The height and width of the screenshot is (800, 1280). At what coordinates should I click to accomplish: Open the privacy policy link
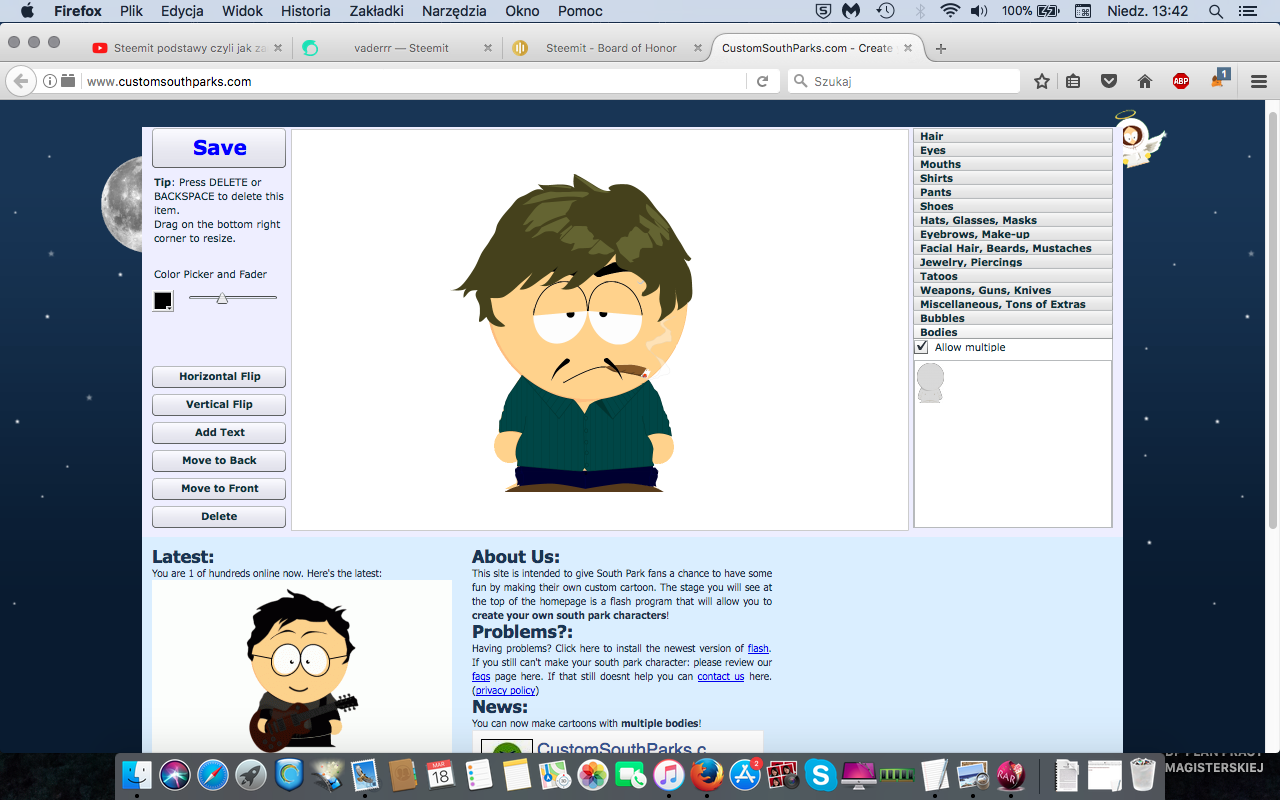click(505, 691)
